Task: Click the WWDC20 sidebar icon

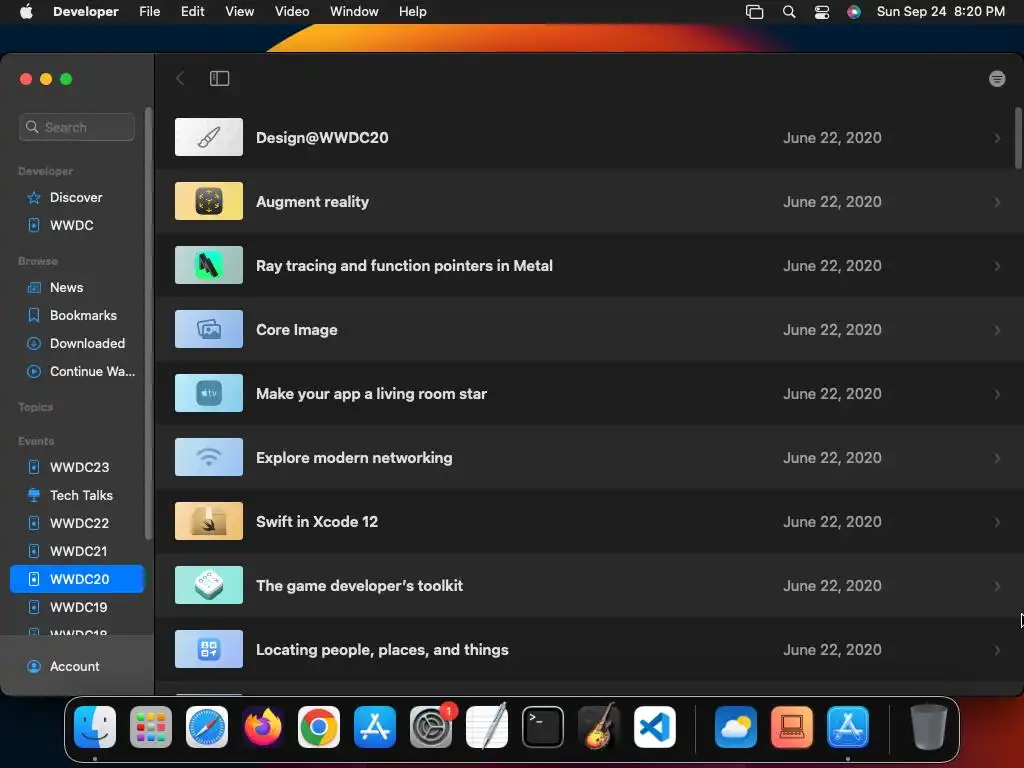Action: click(x=34, y=579)
